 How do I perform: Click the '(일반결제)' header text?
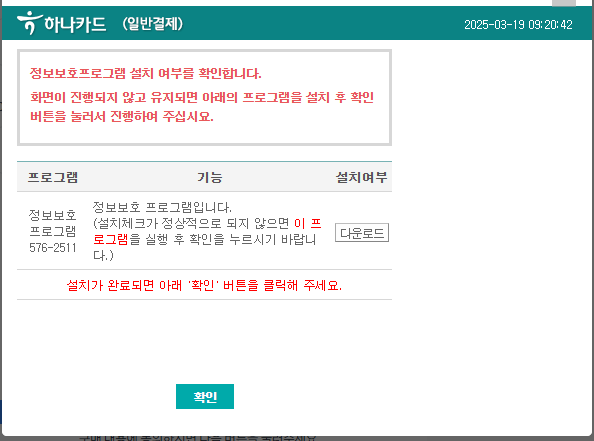click(x=153, y=24)
